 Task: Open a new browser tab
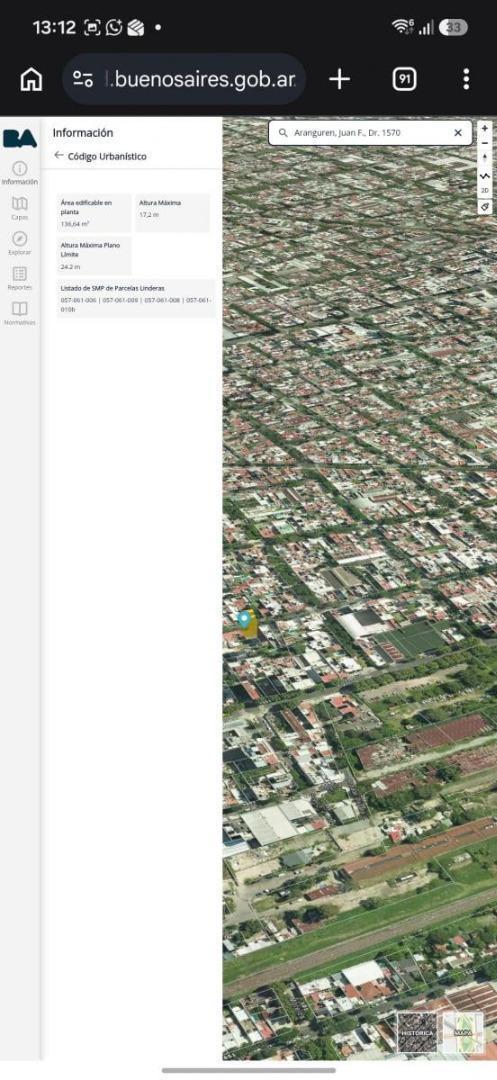pyautogui.click(x=339, y=79)
